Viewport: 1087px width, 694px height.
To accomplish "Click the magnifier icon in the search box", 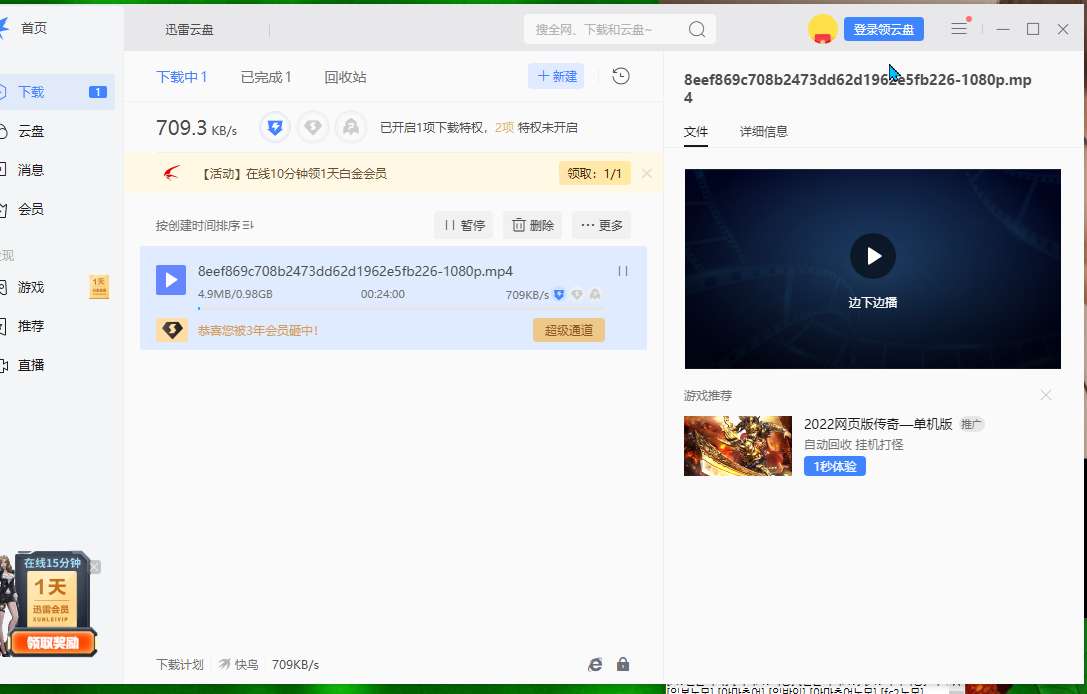I will point(697,29).
